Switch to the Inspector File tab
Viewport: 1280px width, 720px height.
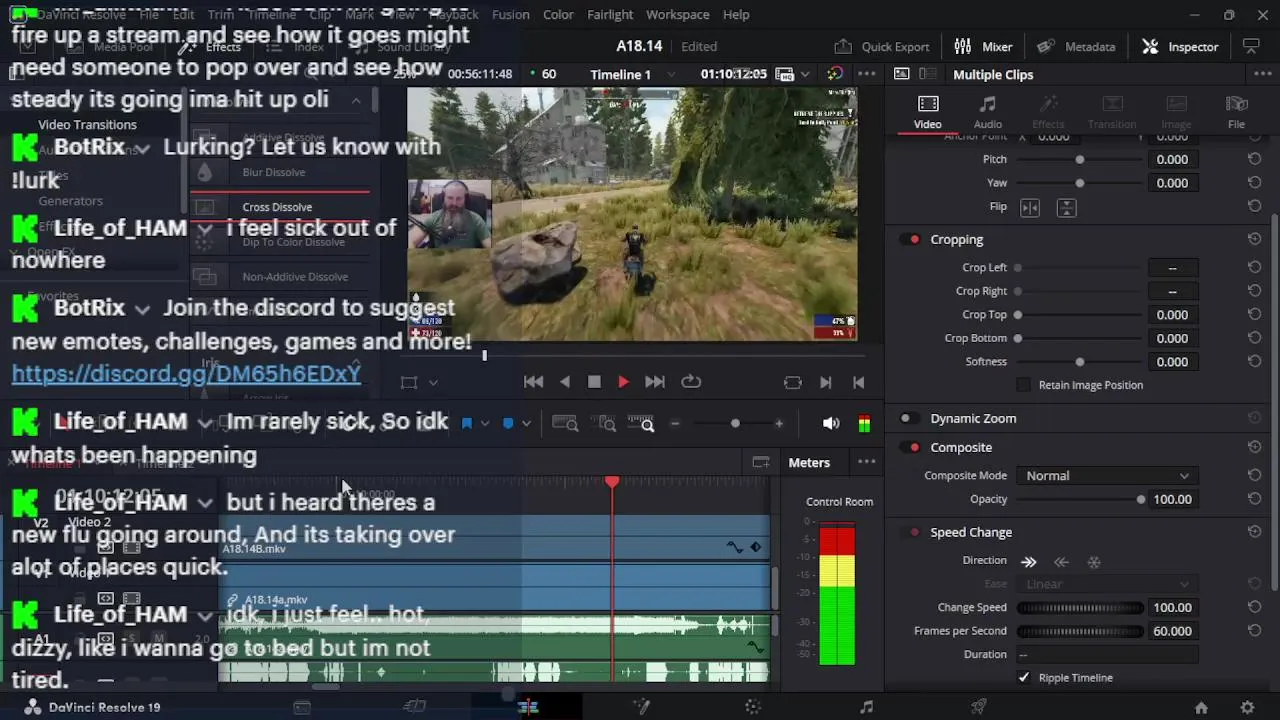tap(1237, 111)
